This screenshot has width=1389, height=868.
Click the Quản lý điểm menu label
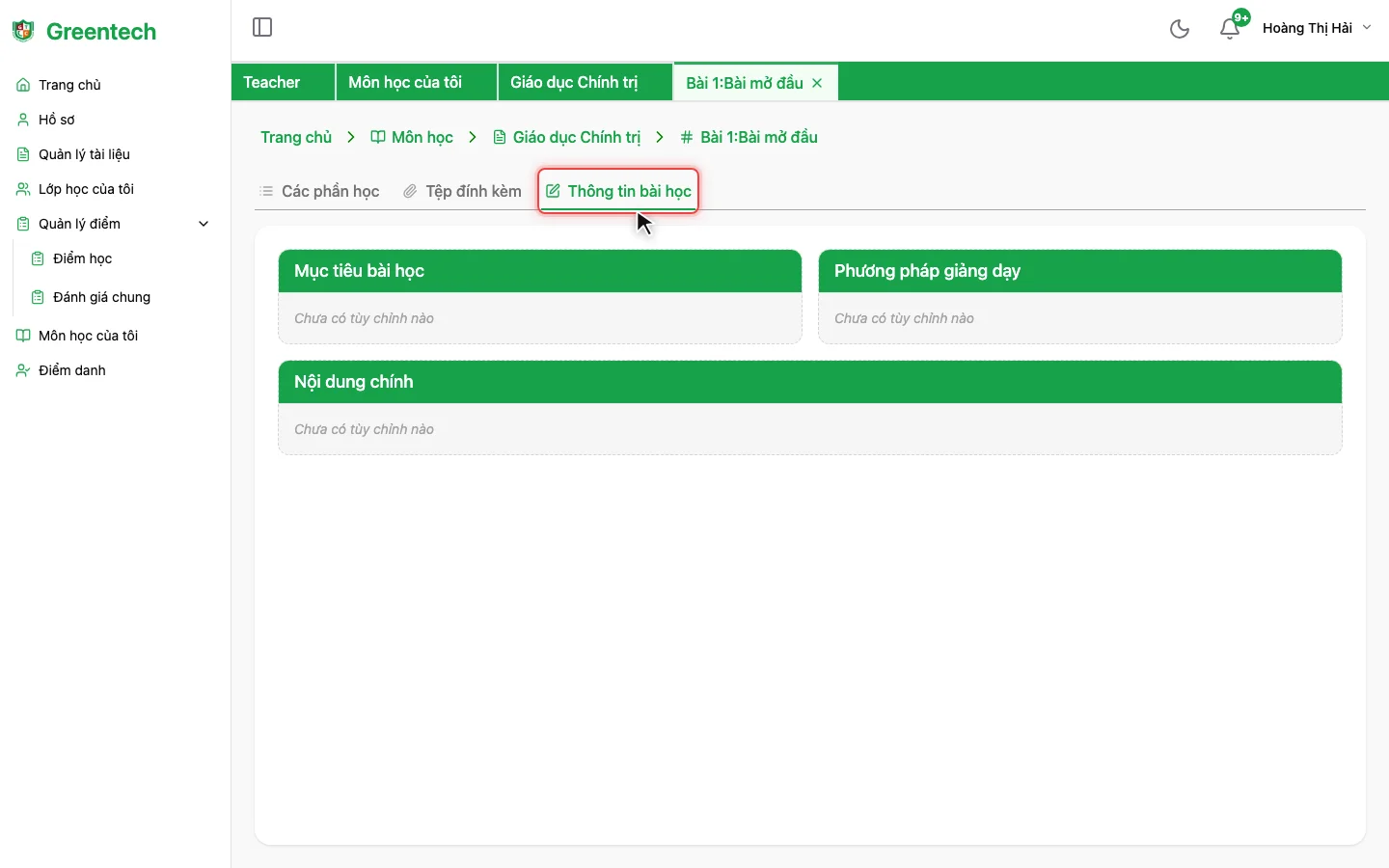click(x=79, y=224)
